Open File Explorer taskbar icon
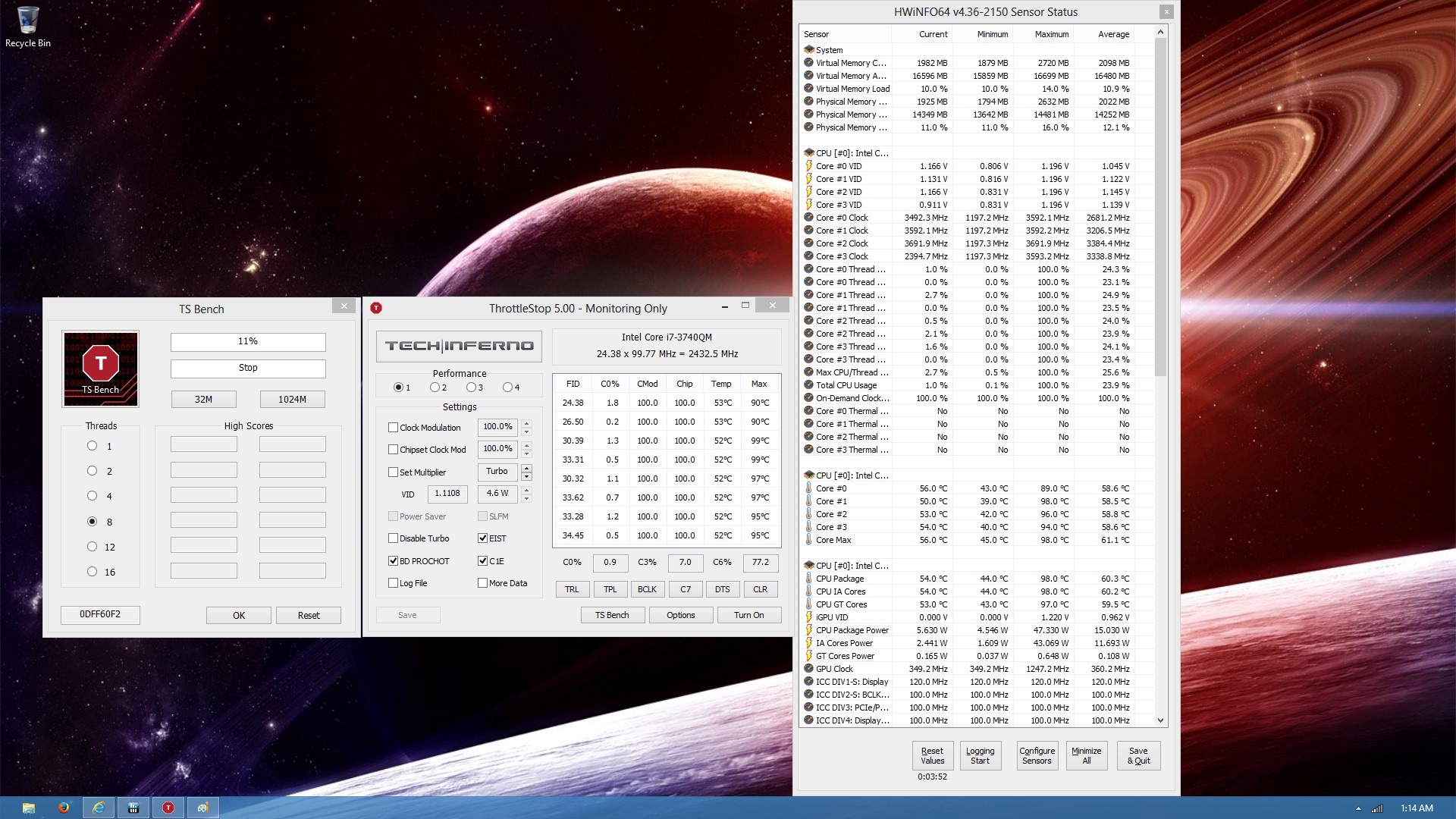1456x819 pixels. coord(29,808)
